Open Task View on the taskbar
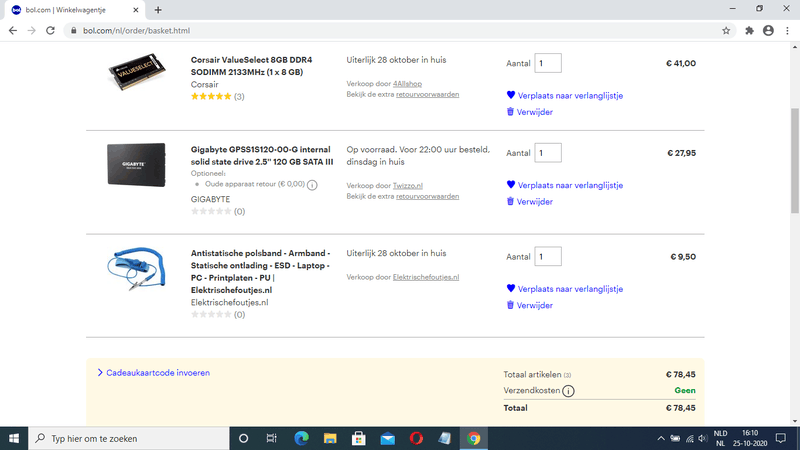Screen dimensions: 800x450 pyautogui.click(x=271, y=438)
